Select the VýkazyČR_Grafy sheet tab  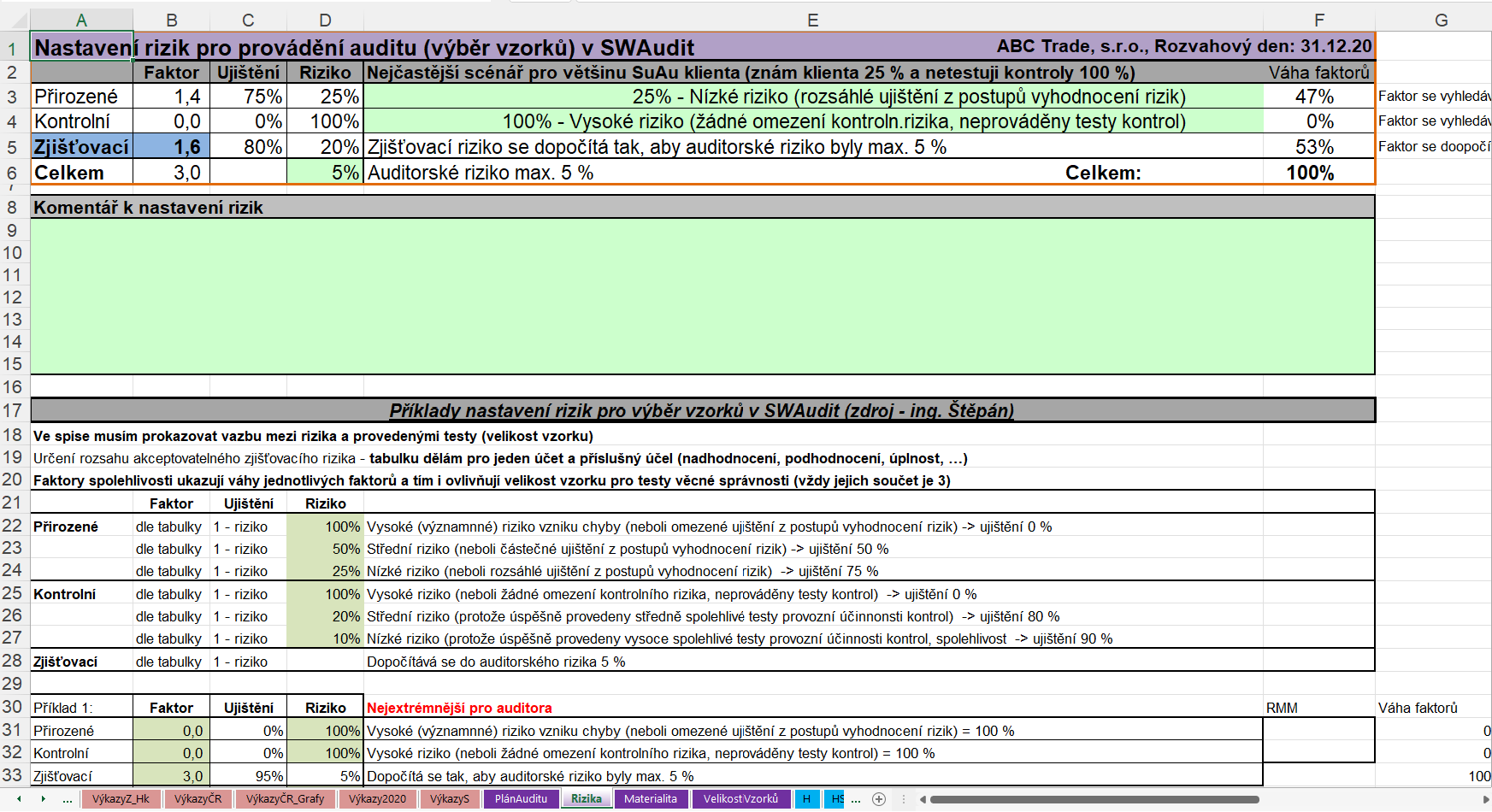[285, 799]
